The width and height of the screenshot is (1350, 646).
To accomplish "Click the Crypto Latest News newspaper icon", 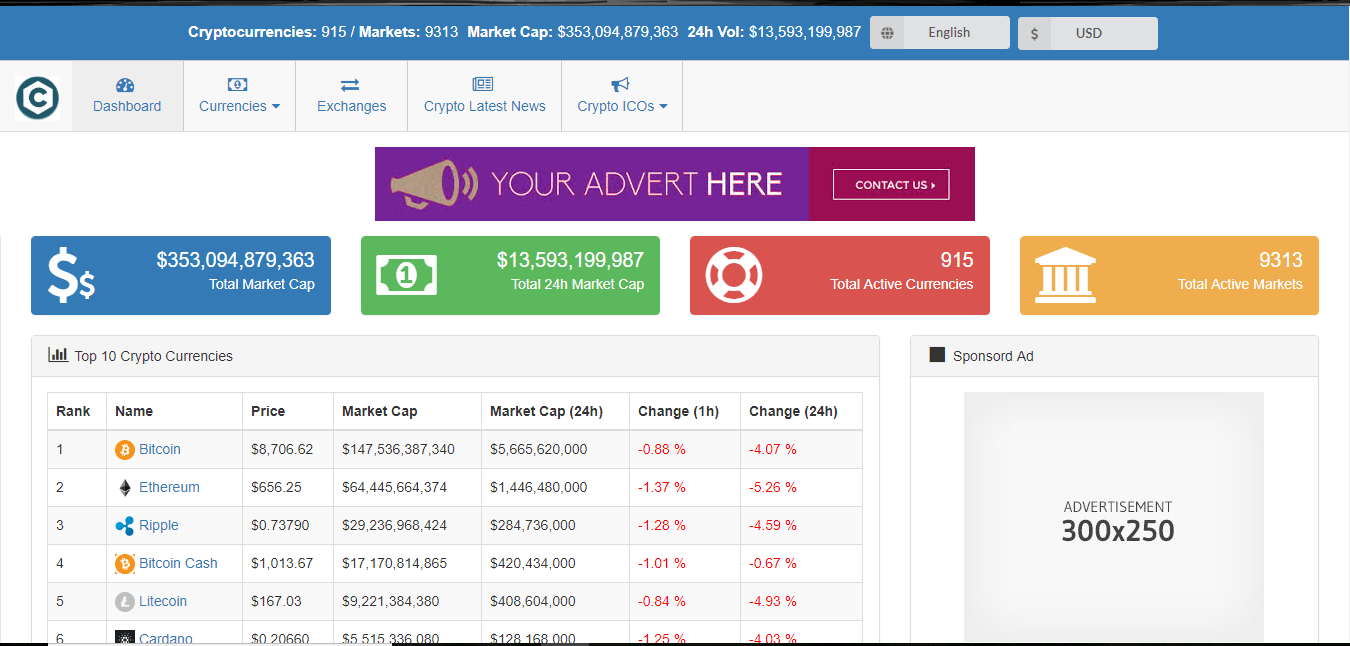I will pos(483,84).
